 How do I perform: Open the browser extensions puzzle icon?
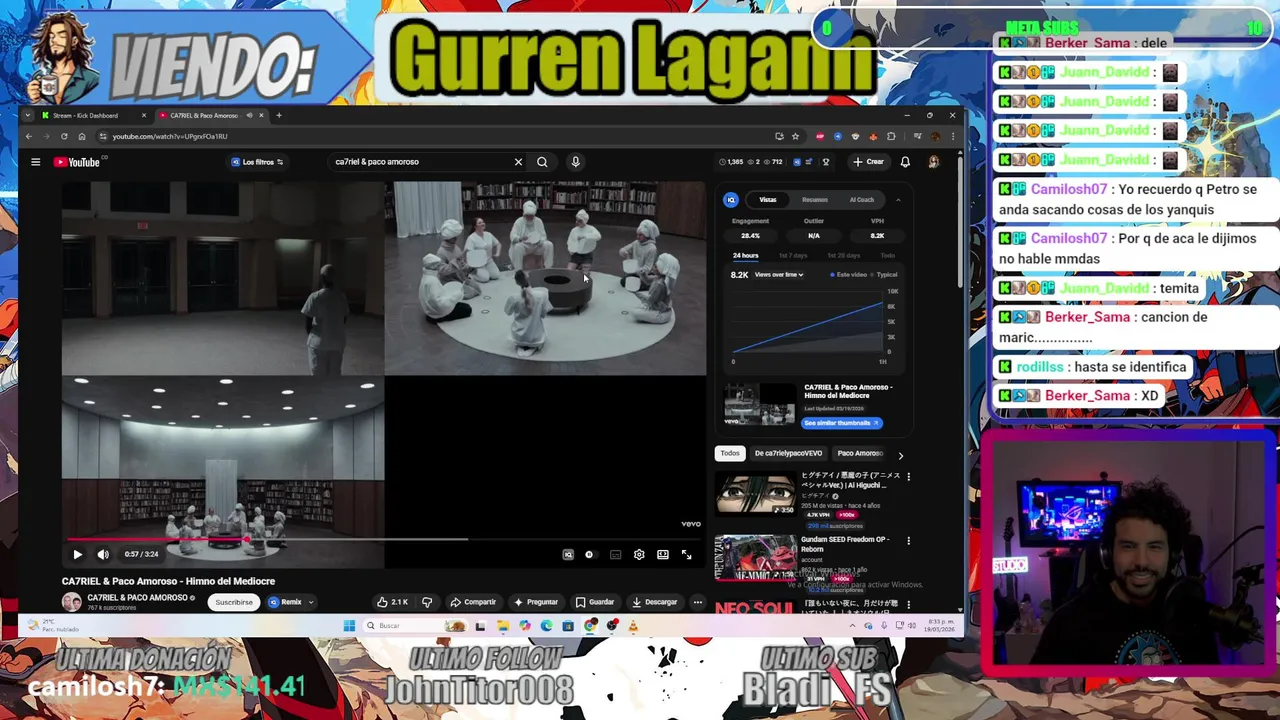(x=891, y=136)
